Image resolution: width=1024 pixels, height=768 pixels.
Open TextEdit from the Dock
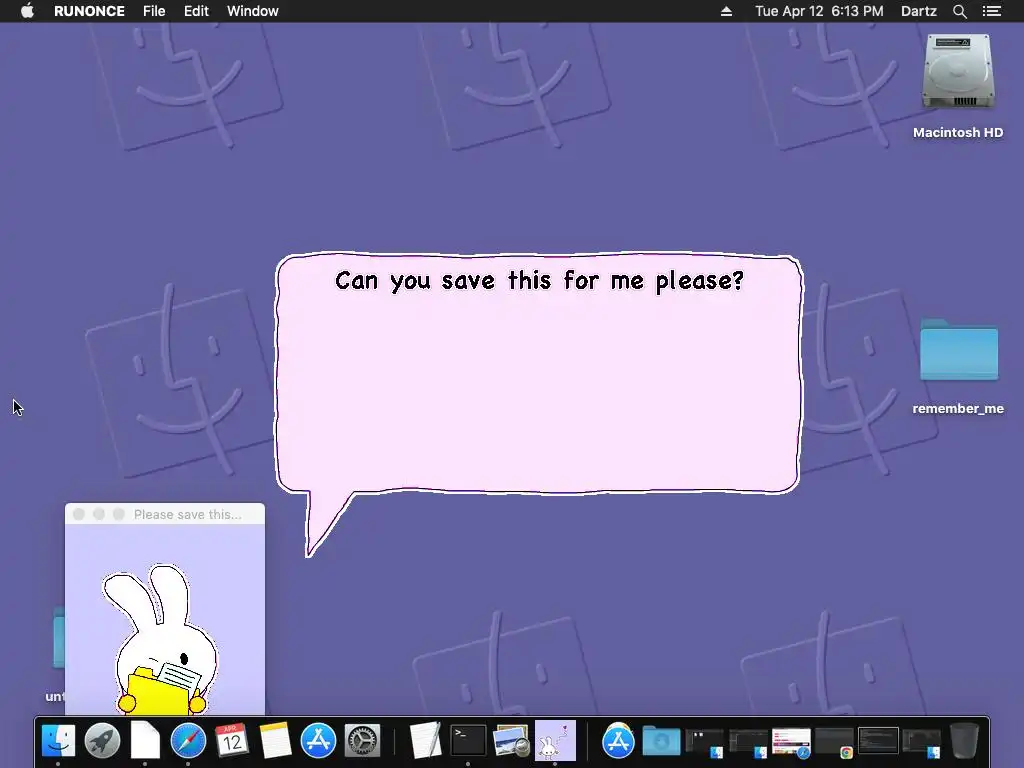[x=425, y=741]
